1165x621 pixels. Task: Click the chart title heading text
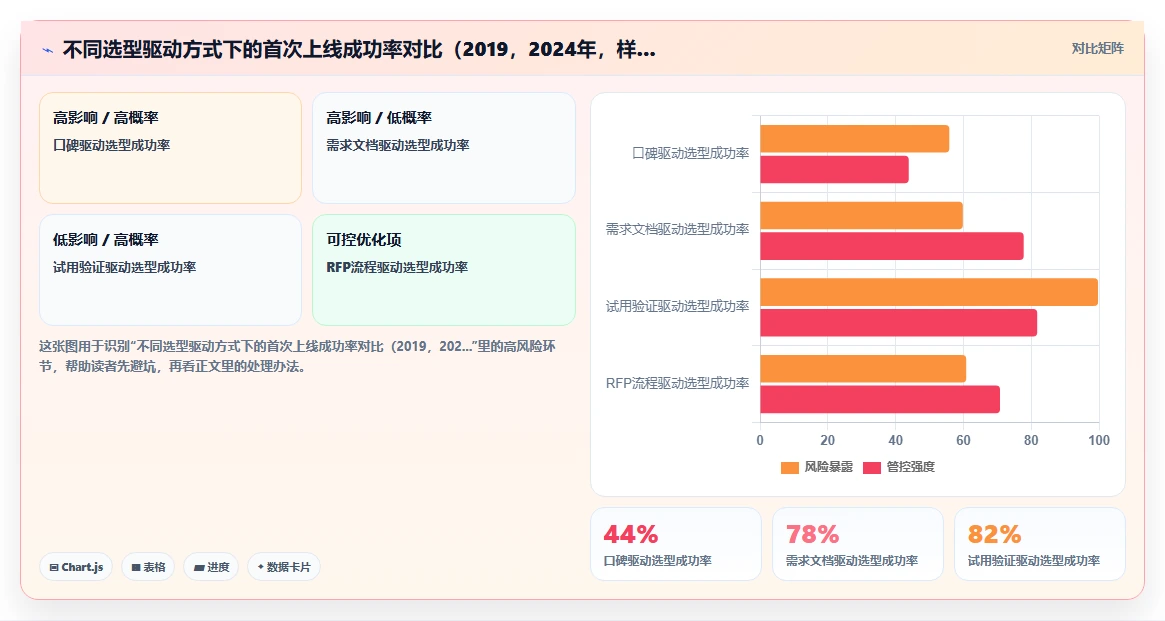click(359, 50)
